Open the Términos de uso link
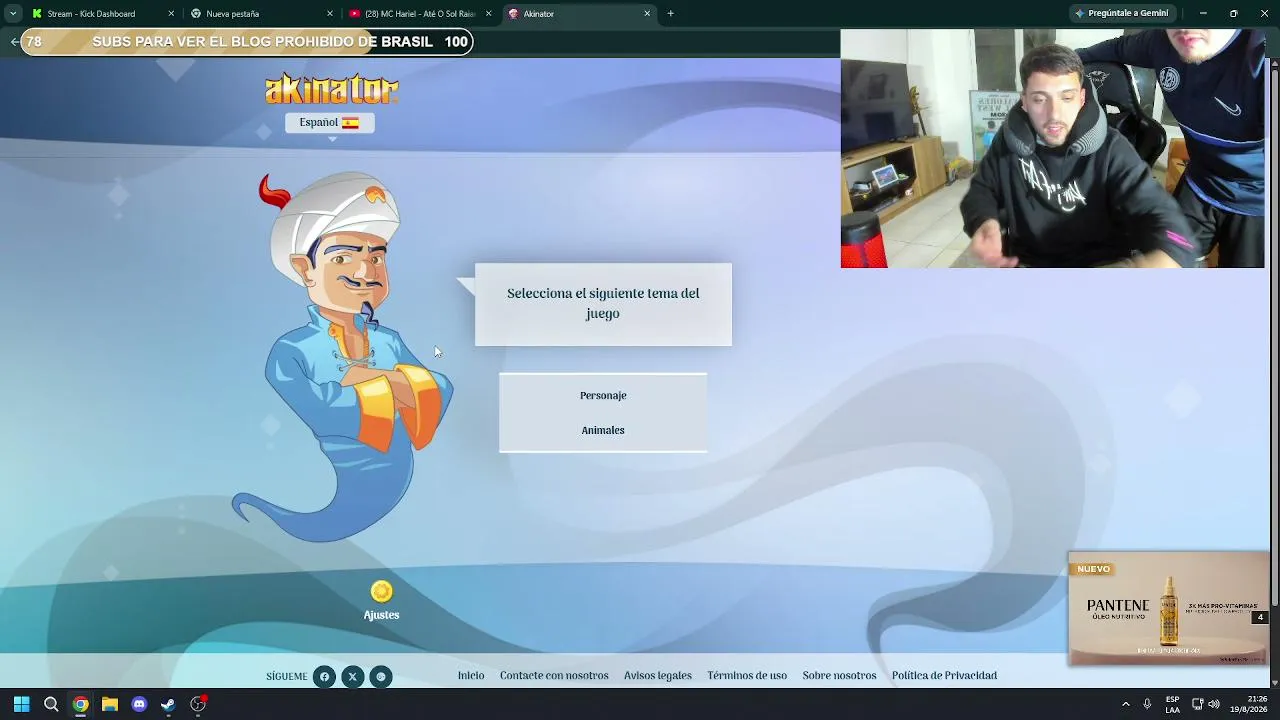Viewport: 1280px width, 720px height. tap(747, 676)
